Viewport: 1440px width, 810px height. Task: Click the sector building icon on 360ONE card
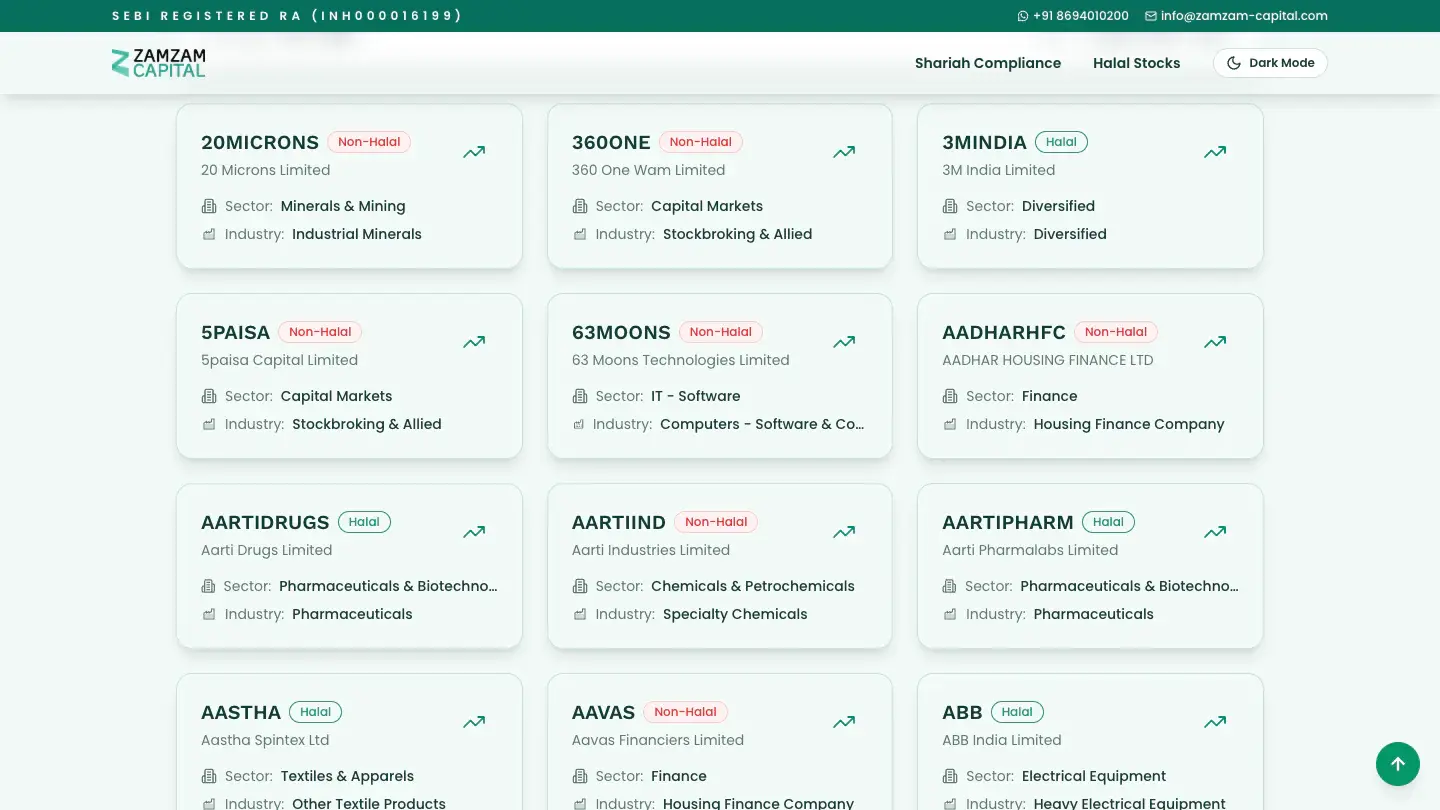pyautogui.click(x=580, y=206)
